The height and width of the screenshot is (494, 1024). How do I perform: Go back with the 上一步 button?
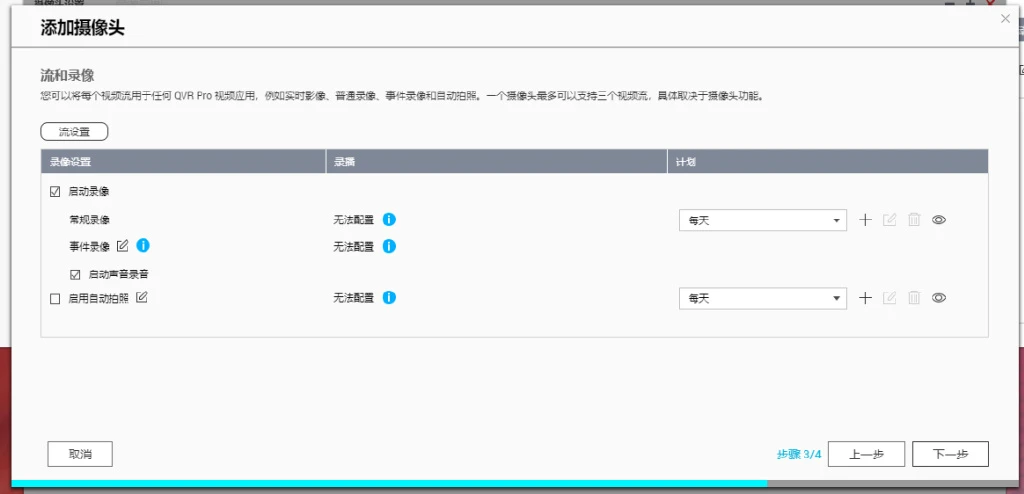(867, 454)
